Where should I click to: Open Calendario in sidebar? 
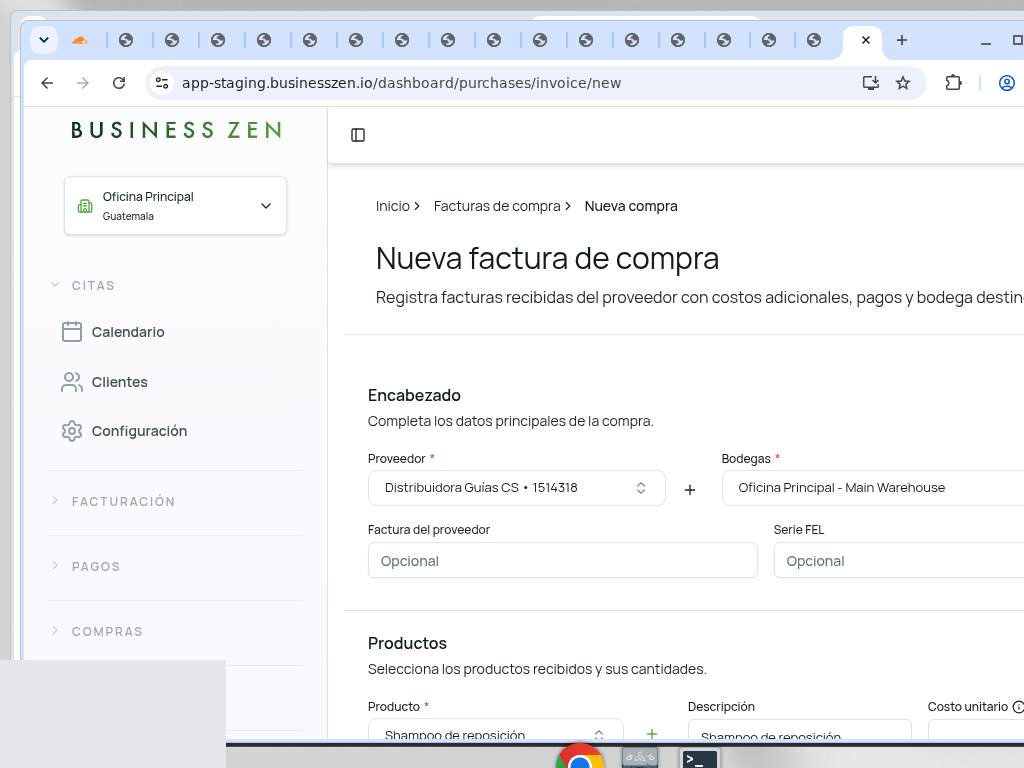[128, 332]
